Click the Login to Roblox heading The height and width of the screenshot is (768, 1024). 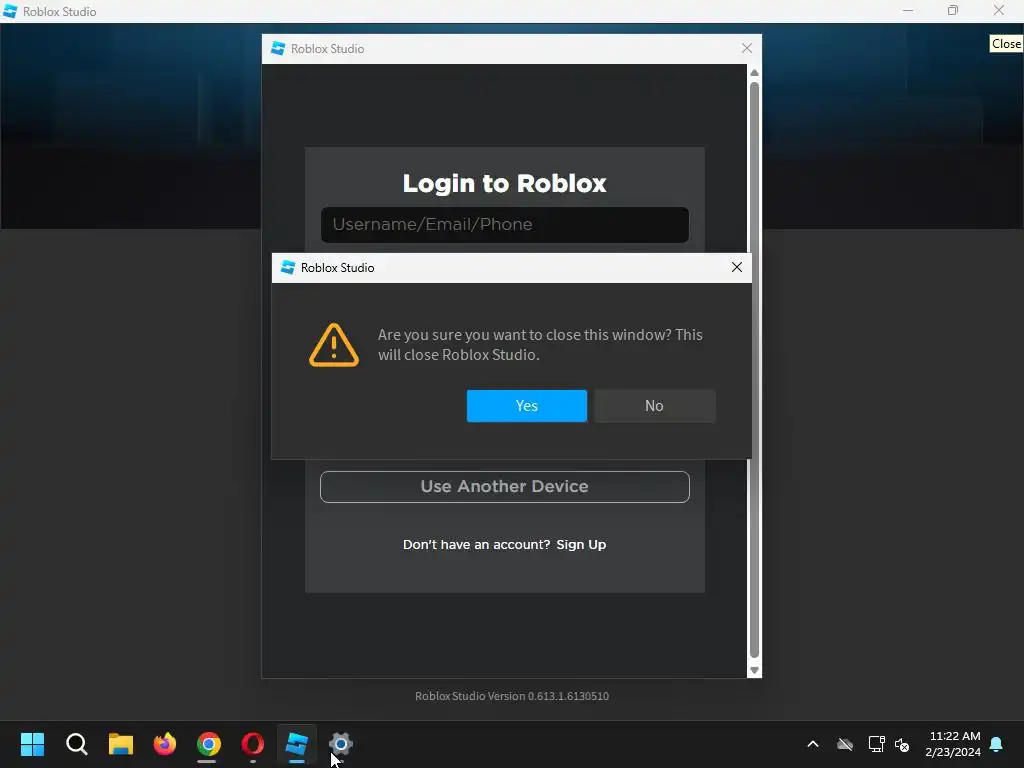tap(505, 184)
